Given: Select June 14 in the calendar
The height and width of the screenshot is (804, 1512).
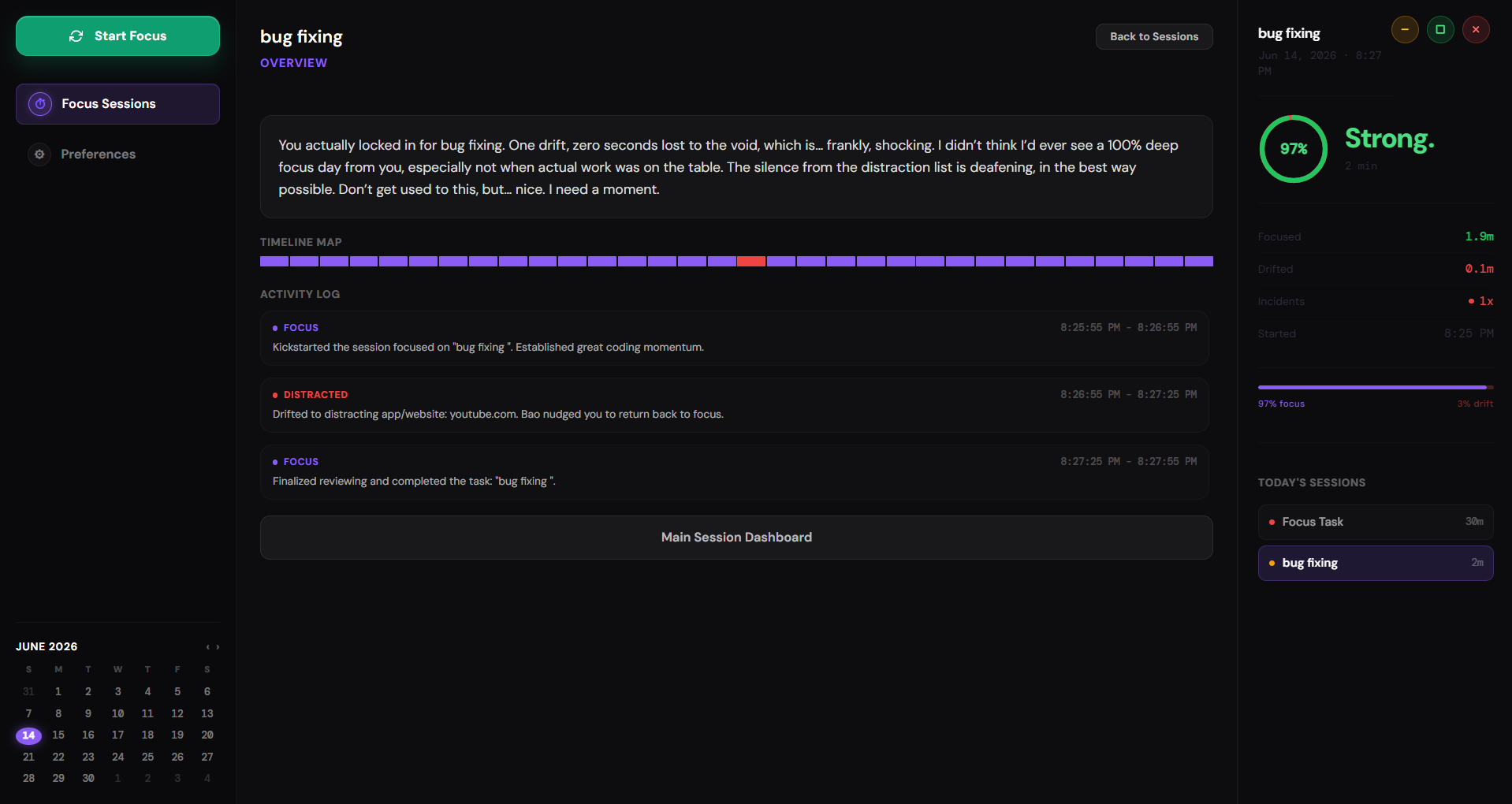Looking at the screenshot, I should (28, 735).
